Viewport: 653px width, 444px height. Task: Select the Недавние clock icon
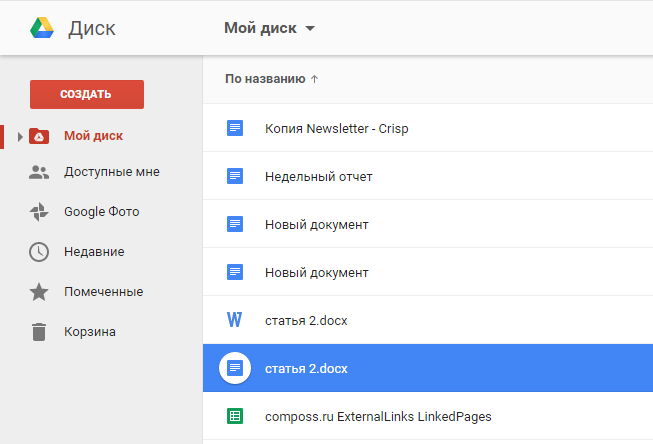39,252
